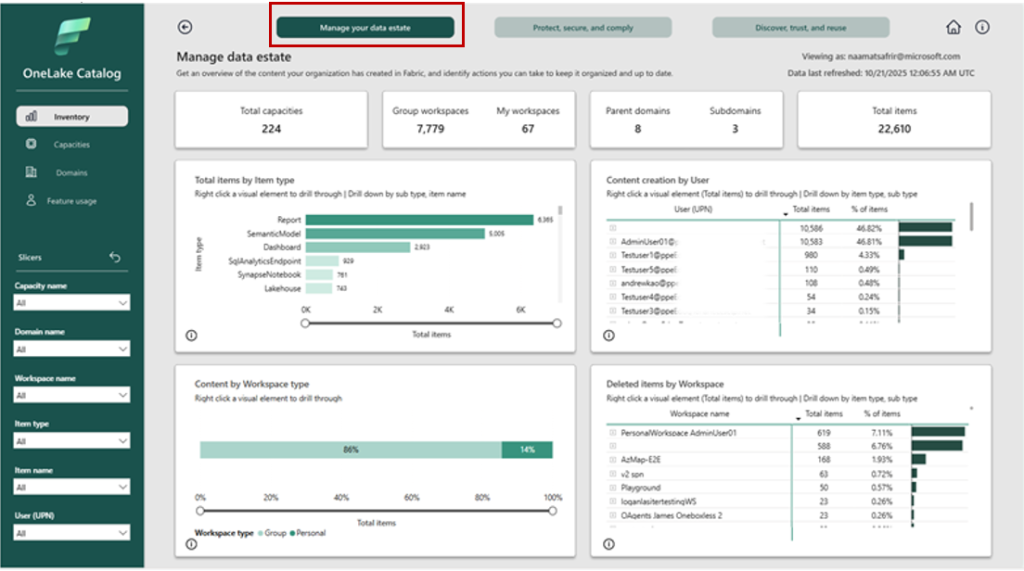Select Feature usage in the sidebar

coord(71,201)
